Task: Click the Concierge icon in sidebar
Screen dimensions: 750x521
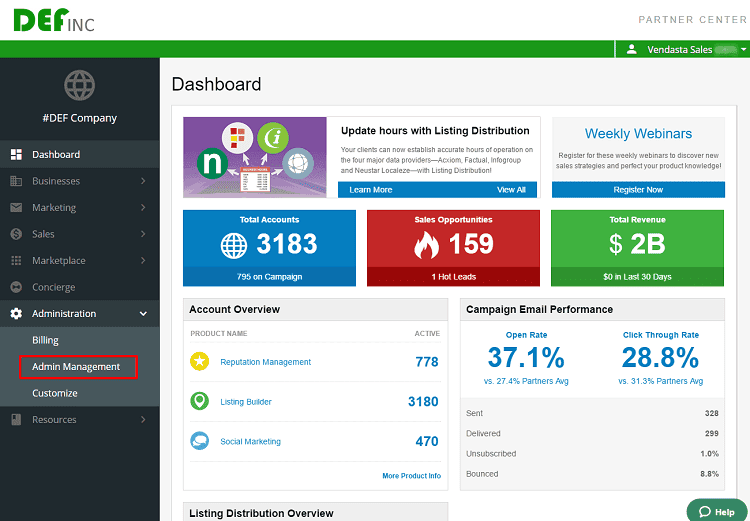Action: click(16, 287)
